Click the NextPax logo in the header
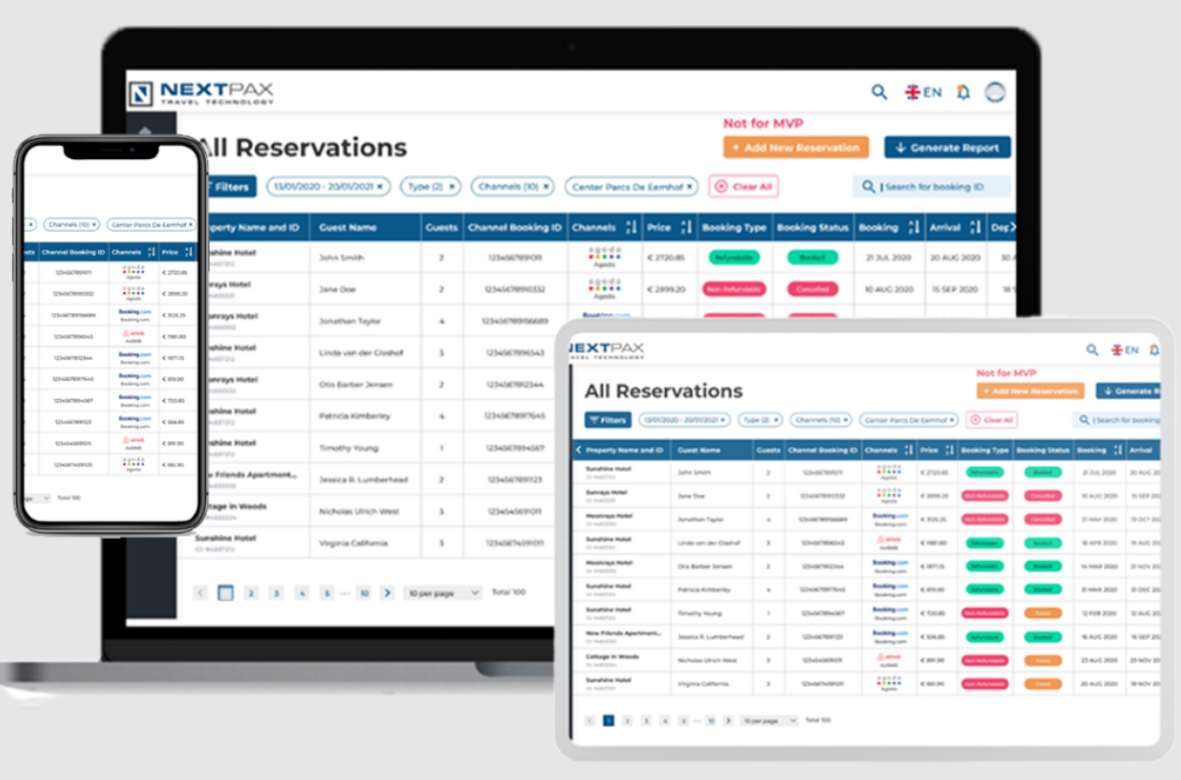This screenshot has width=1181, height=780. pos(200,90)
